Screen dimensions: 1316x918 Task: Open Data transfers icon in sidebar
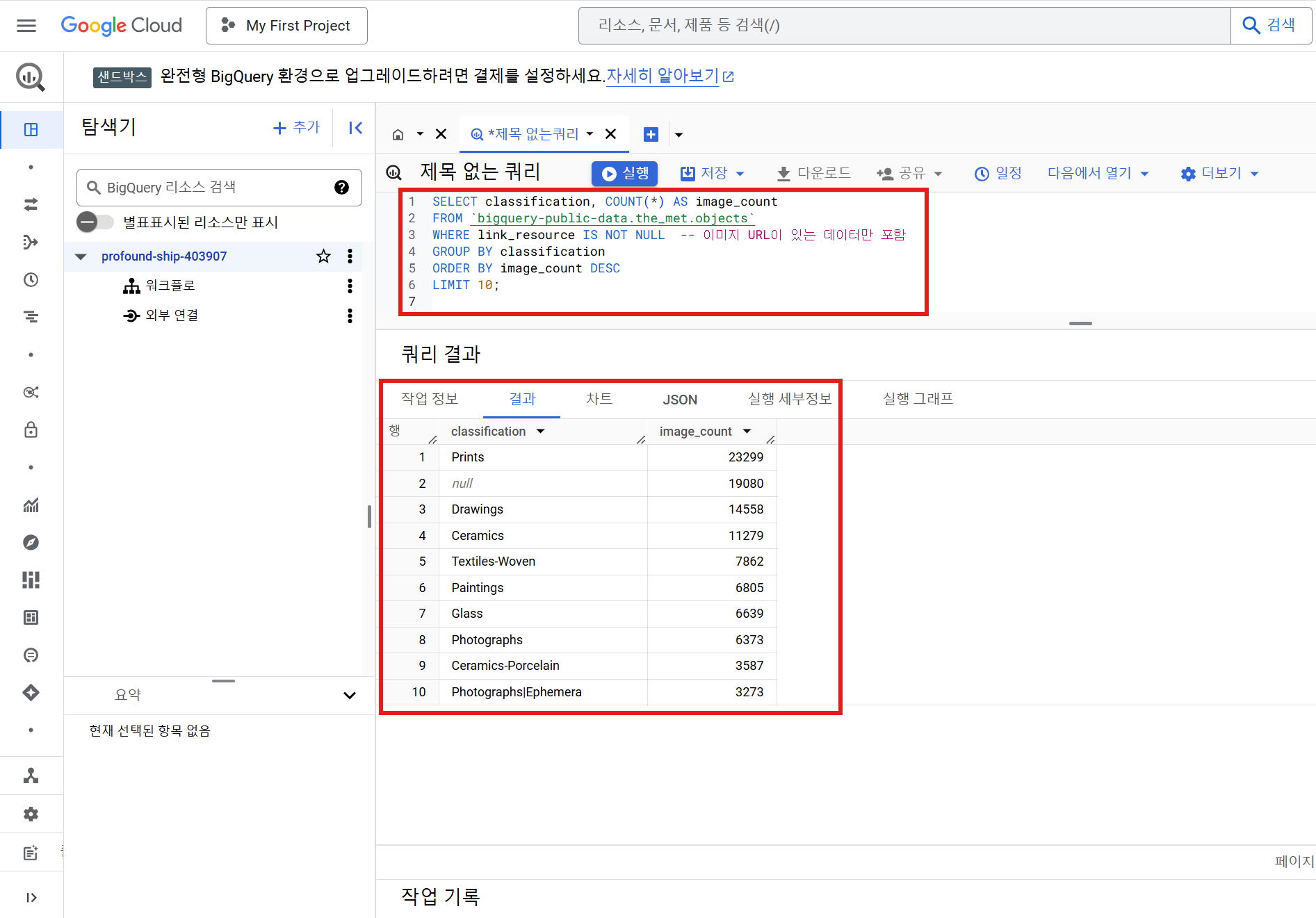(x=31, y=204)
